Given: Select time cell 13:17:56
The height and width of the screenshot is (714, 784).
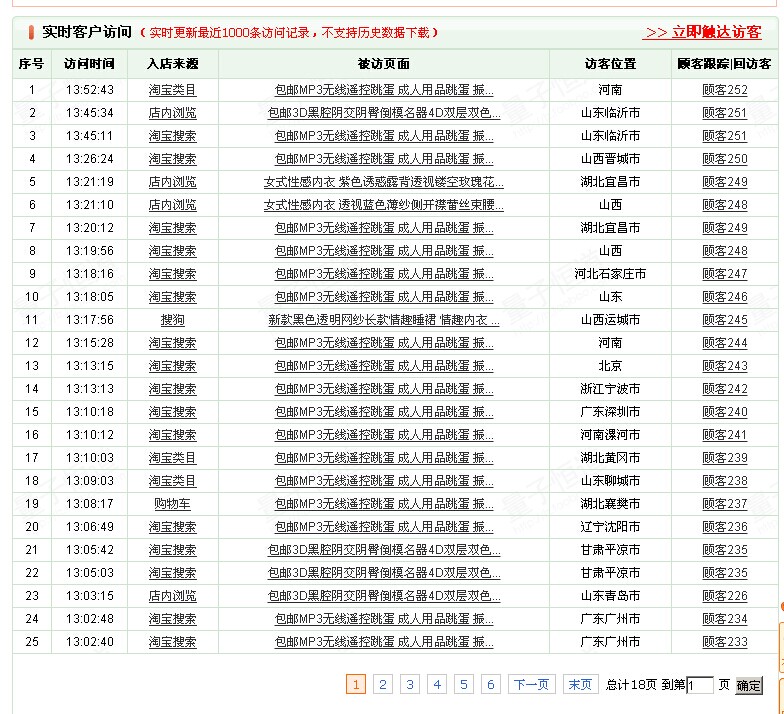Looking at the screenshot, I should tap(90, 320).
